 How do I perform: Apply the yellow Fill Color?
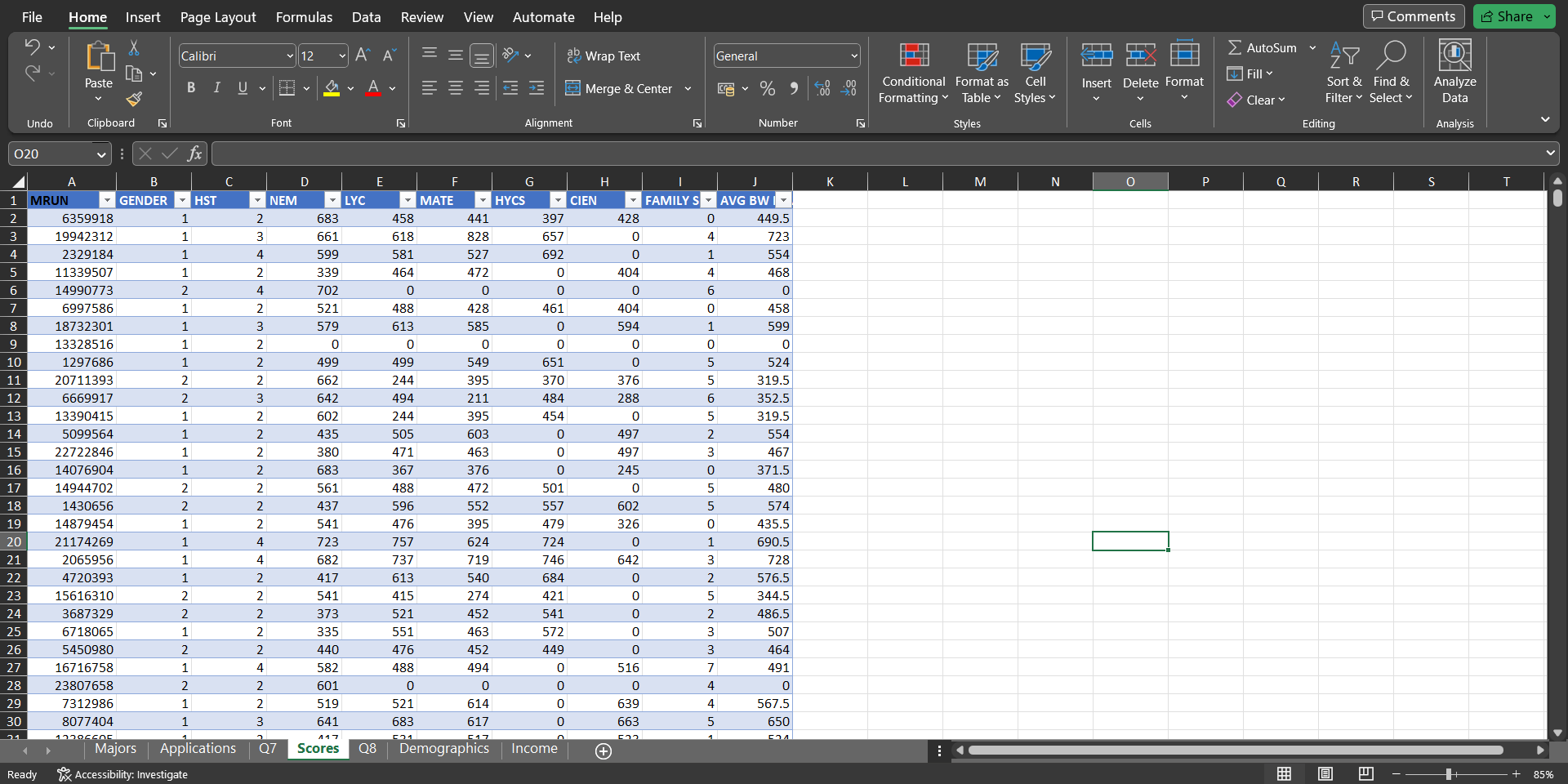click(332, 88)
